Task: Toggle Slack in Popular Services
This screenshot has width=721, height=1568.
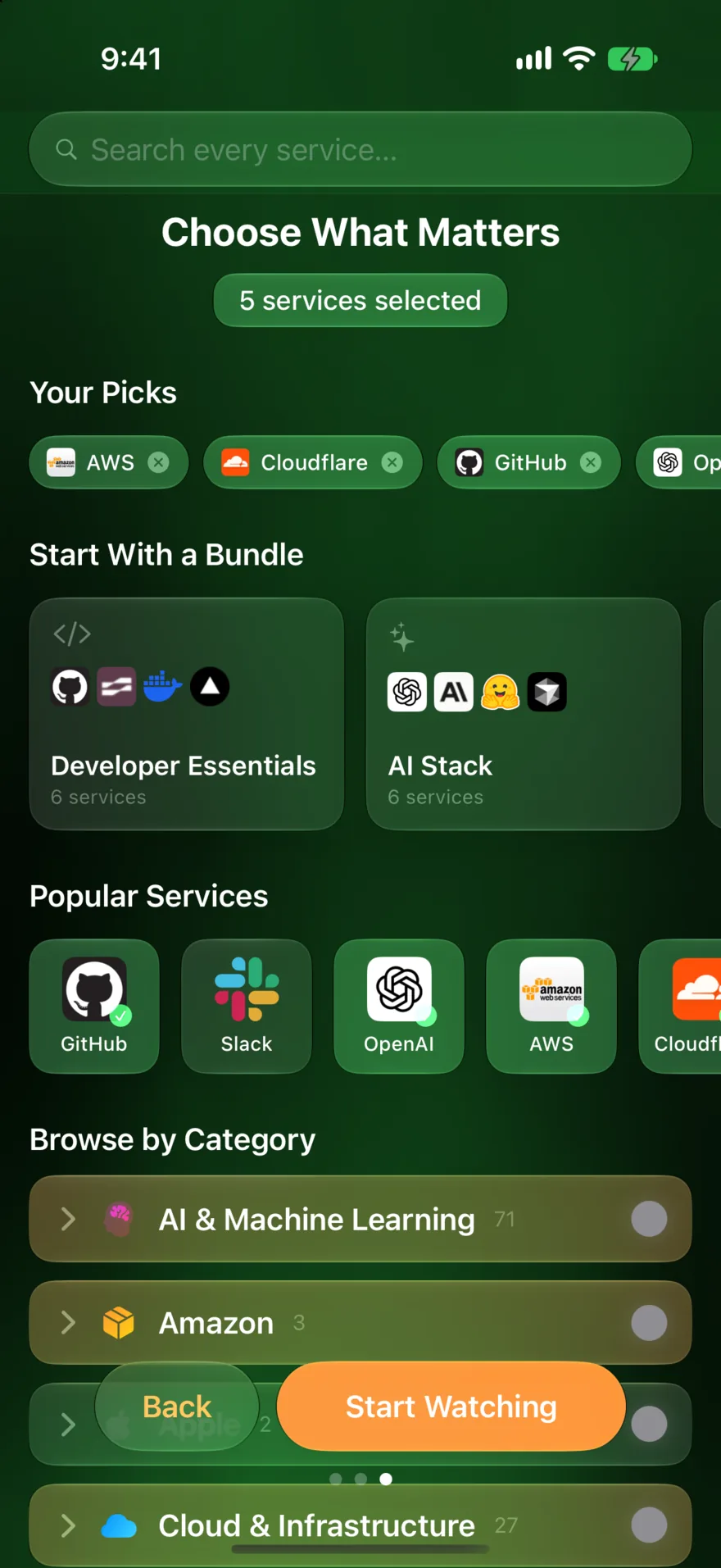Action: click(247, 1006)
